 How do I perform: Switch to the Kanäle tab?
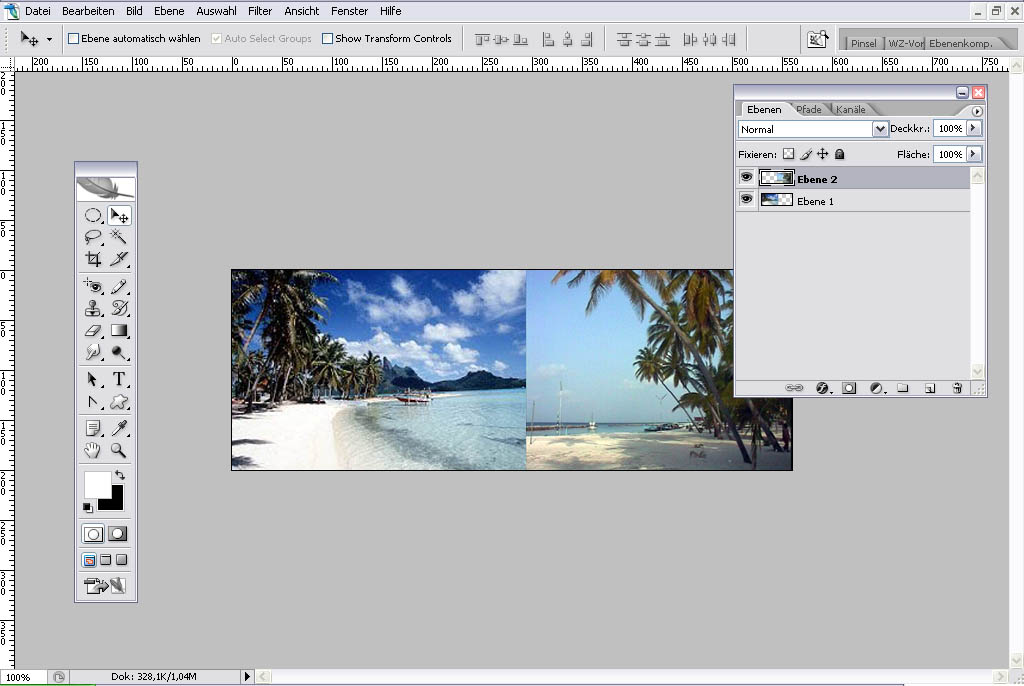coord(850,109)
